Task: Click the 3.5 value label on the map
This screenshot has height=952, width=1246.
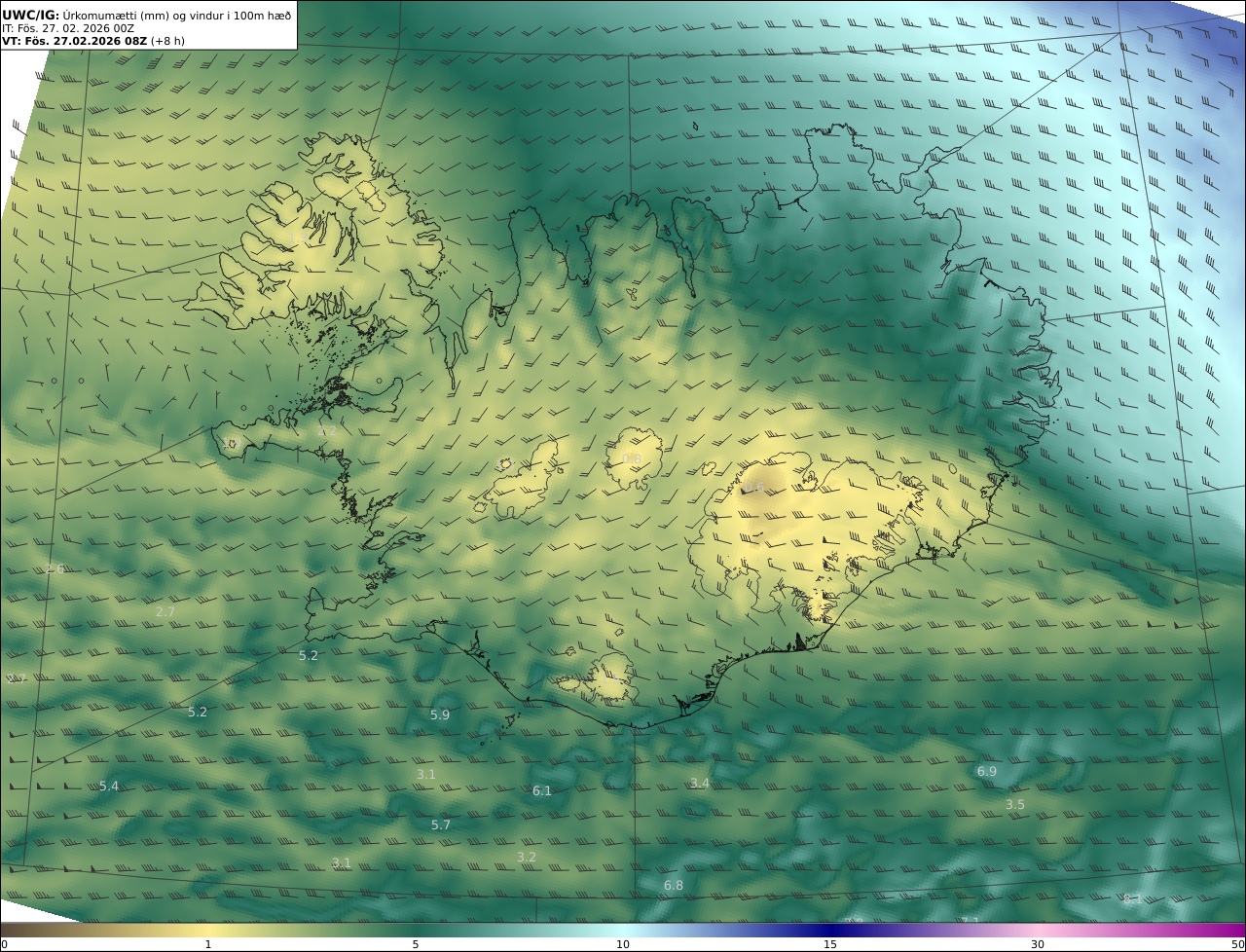Action: pyautogui.click(x=1015, y=804)
